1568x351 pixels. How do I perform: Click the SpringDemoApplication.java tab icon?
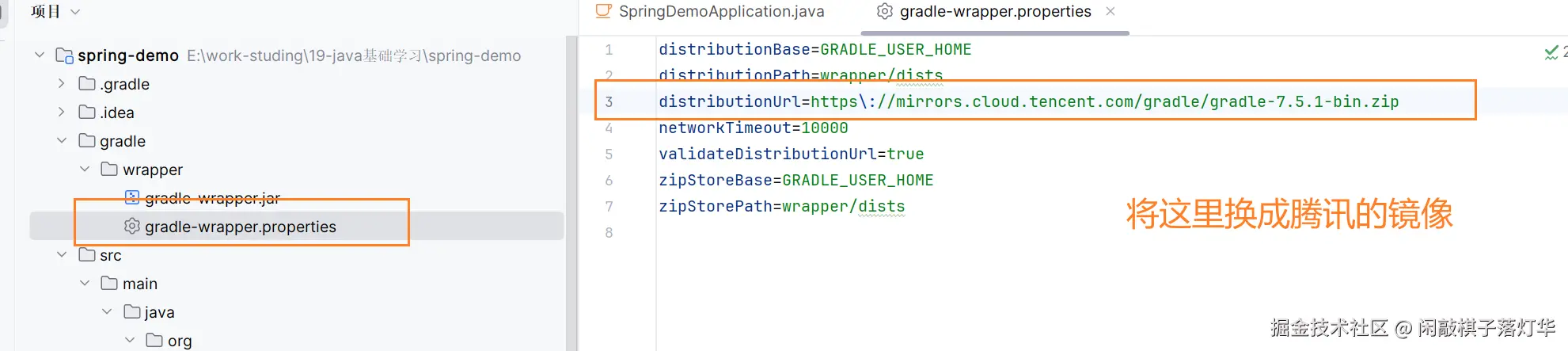click(604, 11)
